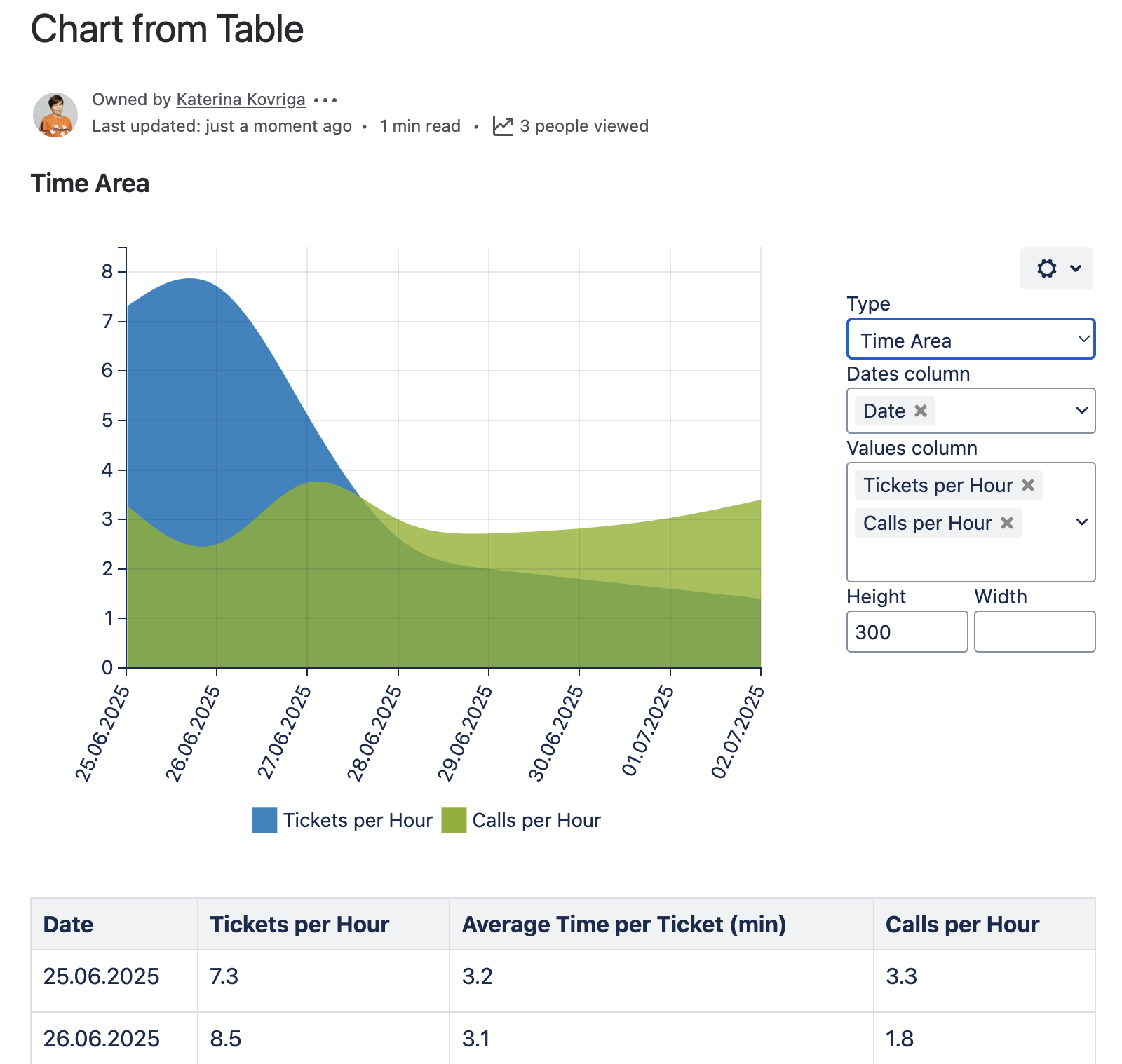Viewport: 1122px width, 1064px height.
Task: Click the page analytics chart icon
Action: 503,126
